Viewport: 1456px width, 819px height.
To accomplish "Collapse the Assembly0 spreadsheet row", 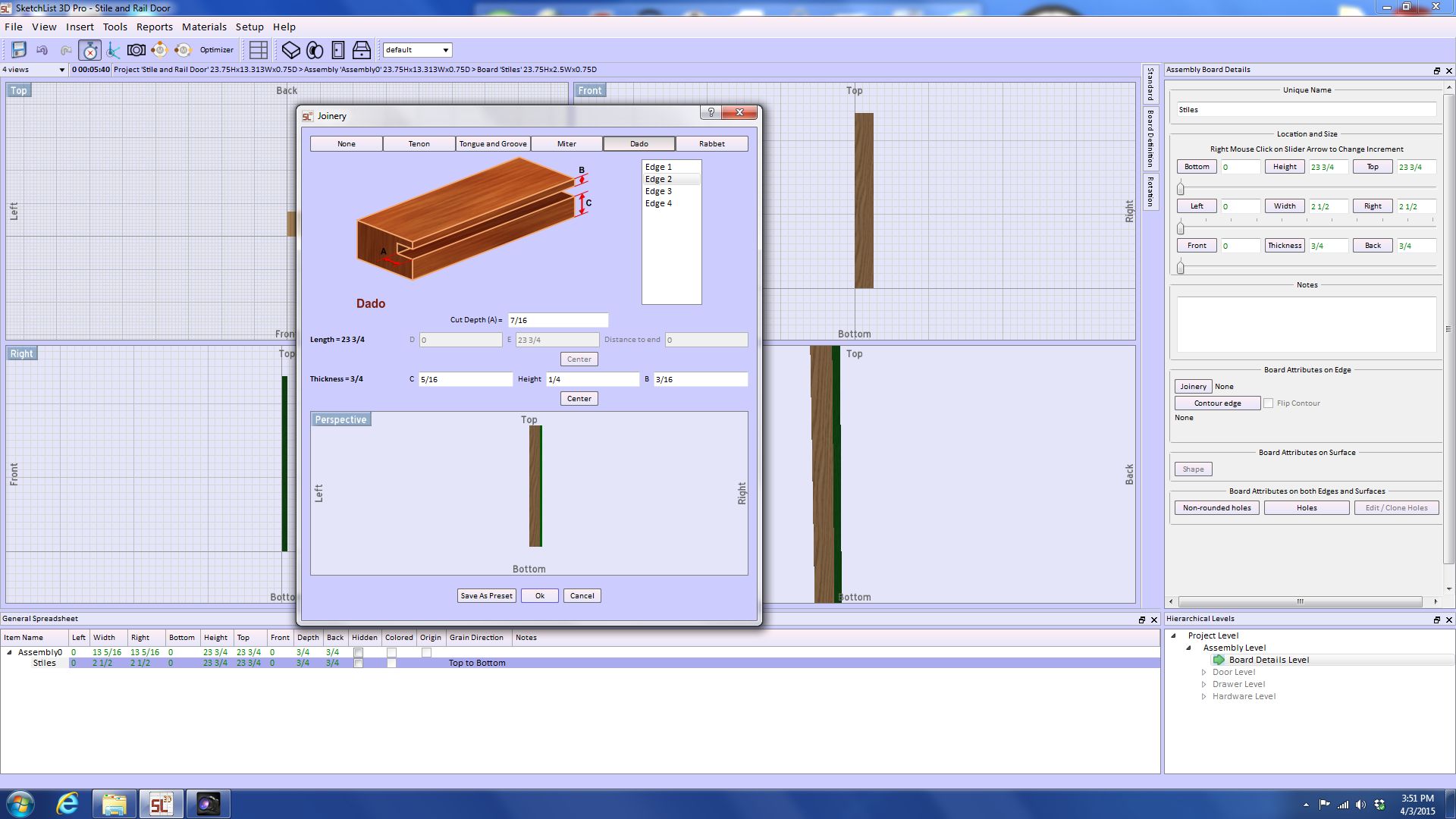I will 9,652.
